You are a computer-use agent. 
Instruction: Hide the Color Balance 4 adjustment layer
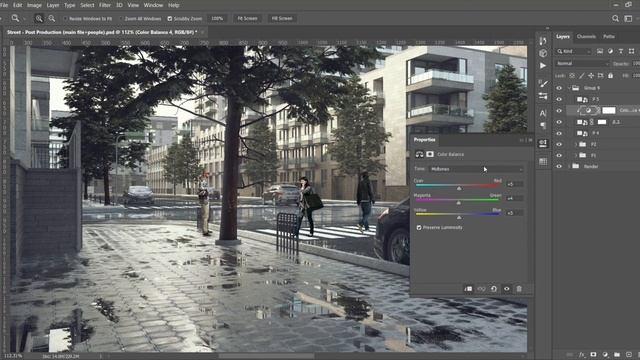(559, 111)
